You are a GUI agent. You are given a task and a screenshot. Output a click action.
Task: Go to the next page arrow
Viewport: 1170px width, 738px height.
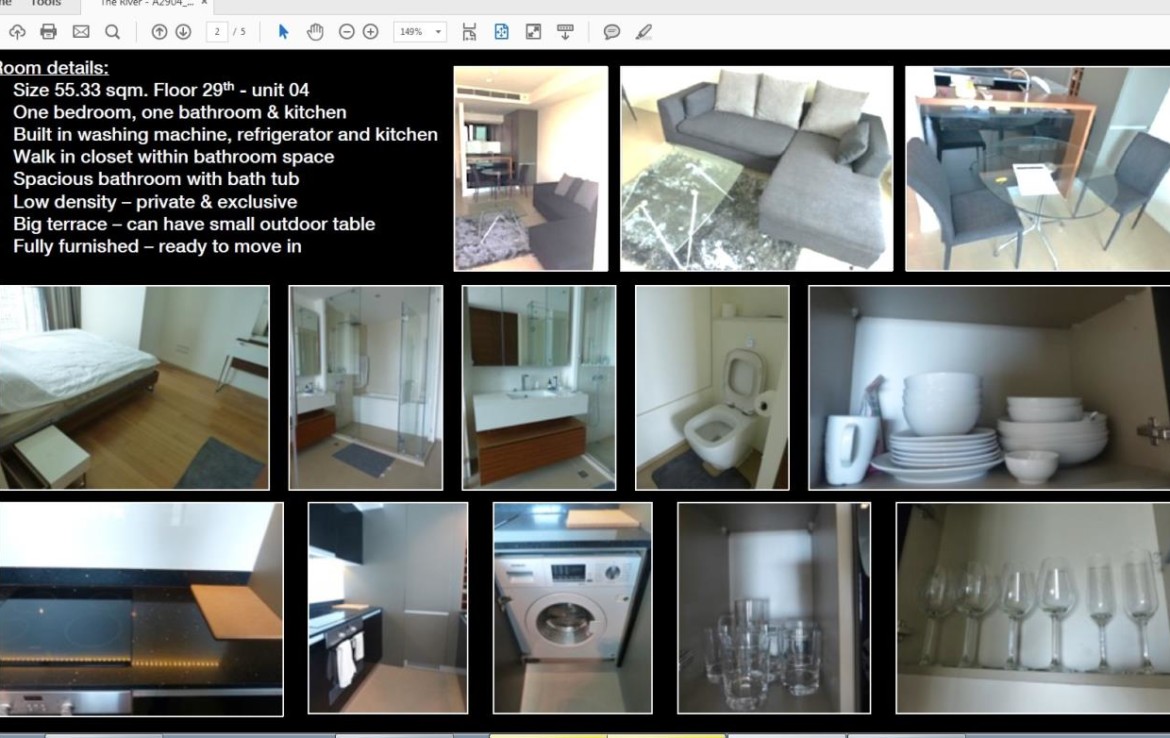(183, 32)
